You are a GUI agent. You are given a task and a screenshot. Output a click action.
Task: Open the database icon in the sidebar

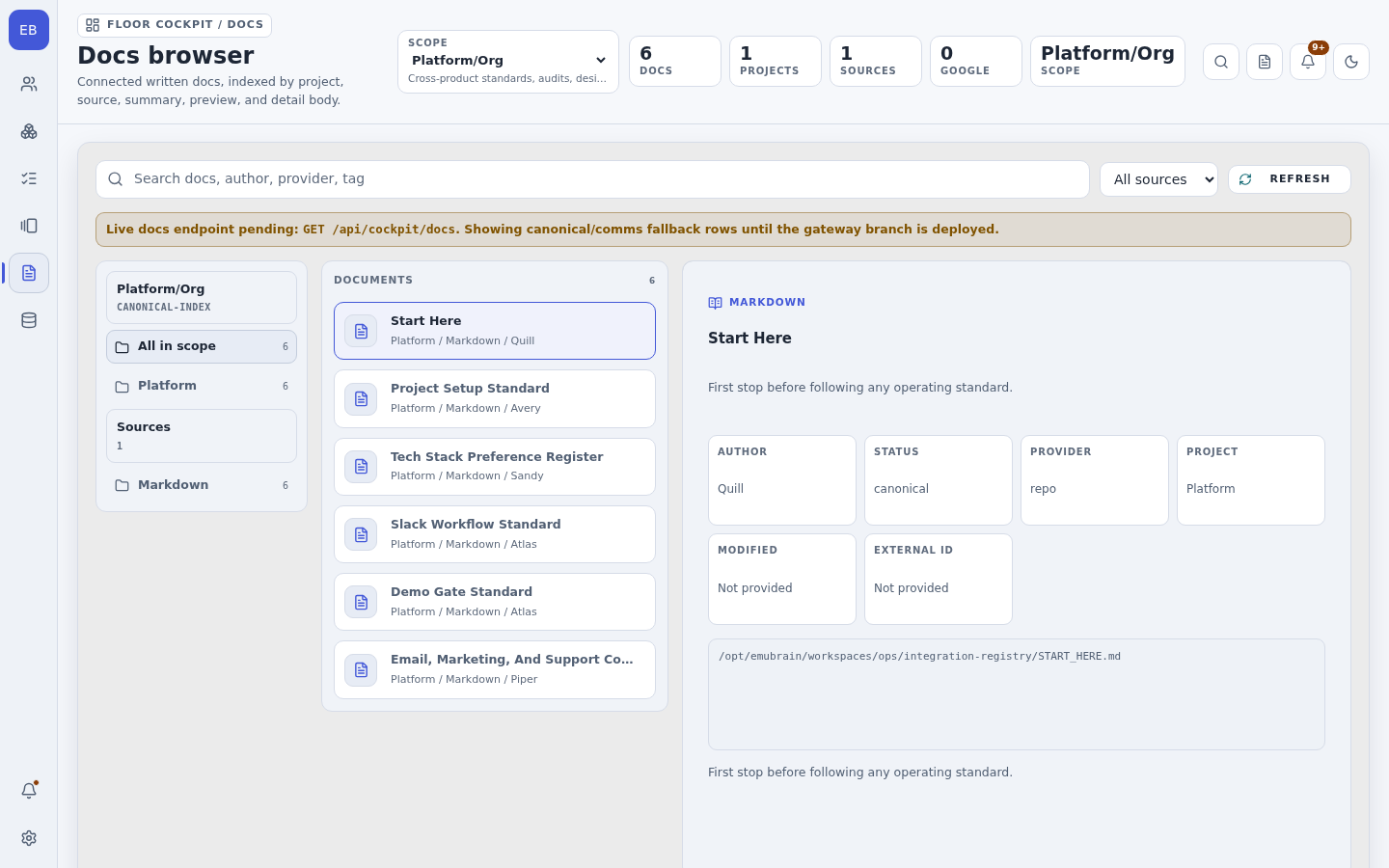(x=29, y=320)
